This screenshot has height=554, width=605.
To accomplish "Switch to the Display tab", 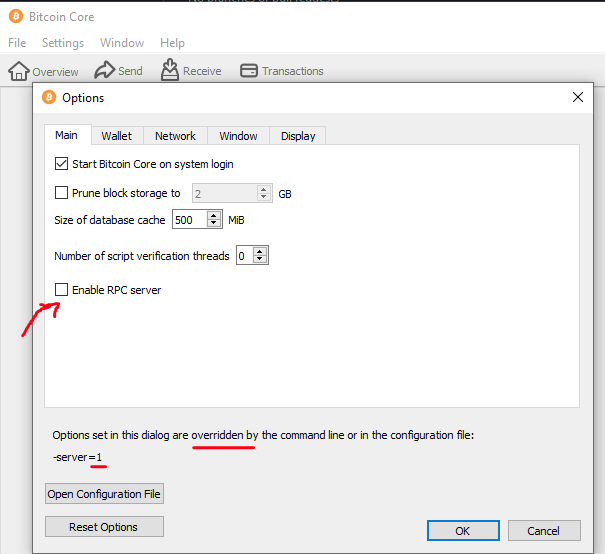I will [x=298, y=136].
